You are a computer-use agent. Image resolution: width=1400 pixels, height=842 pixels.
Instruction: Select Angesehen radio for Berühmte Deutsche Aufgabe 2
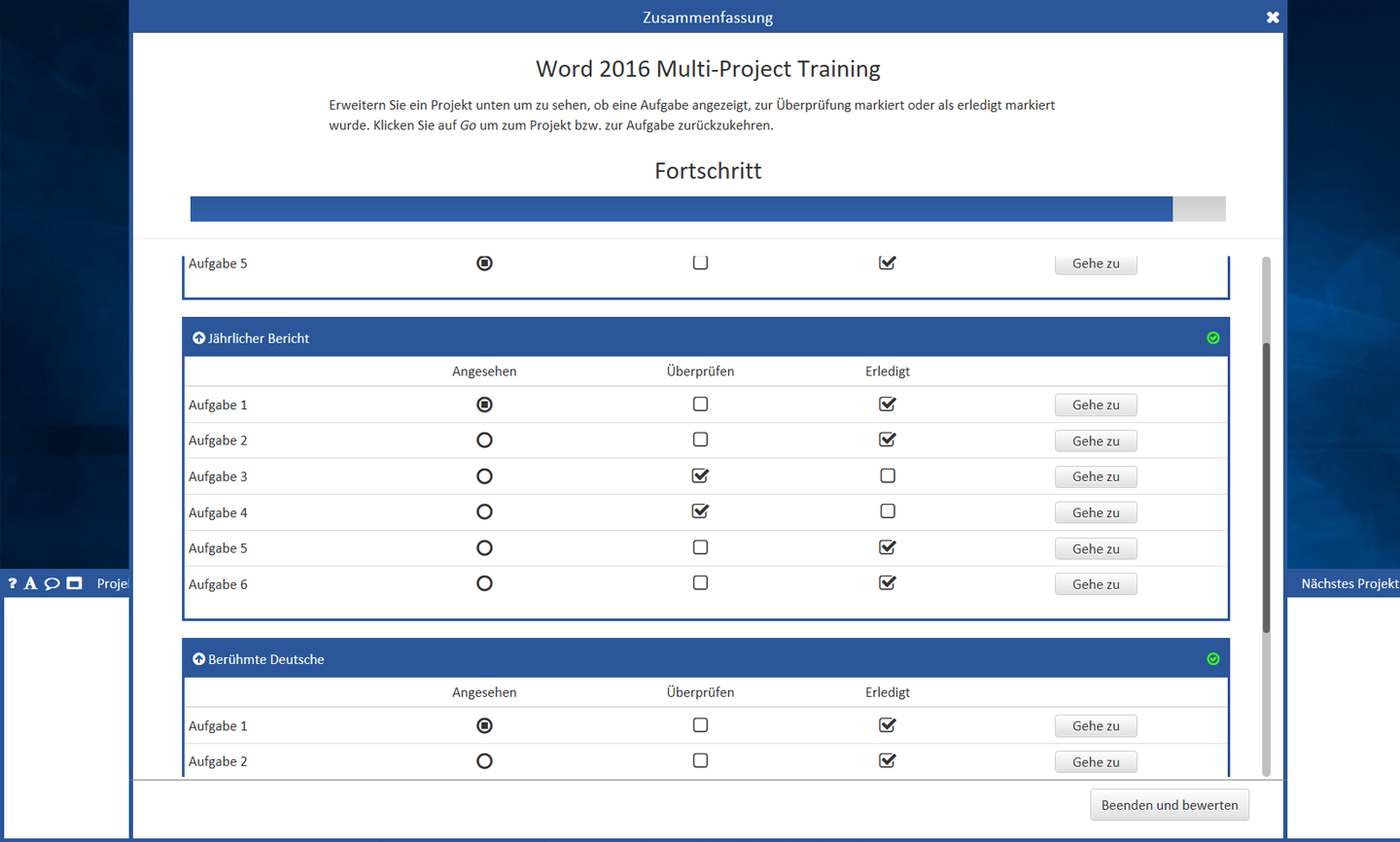click(x=484, y=761)
